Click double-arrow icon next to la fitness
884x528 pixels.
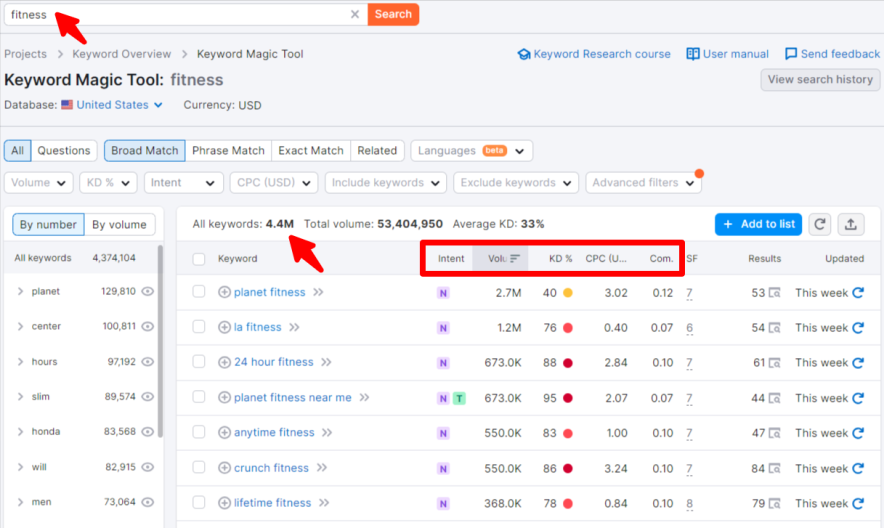[294, 327]
